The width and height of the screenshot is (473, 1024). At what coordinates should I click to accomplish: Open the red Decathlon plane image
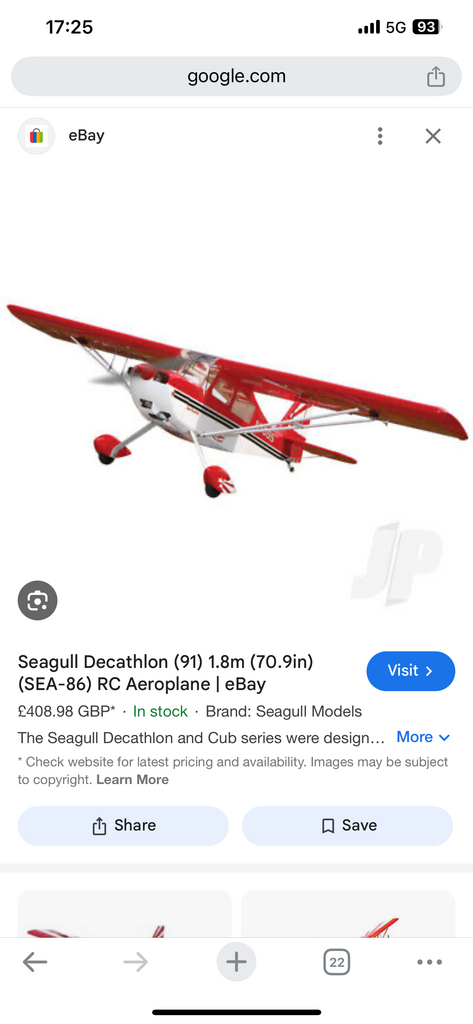point(236,400)
